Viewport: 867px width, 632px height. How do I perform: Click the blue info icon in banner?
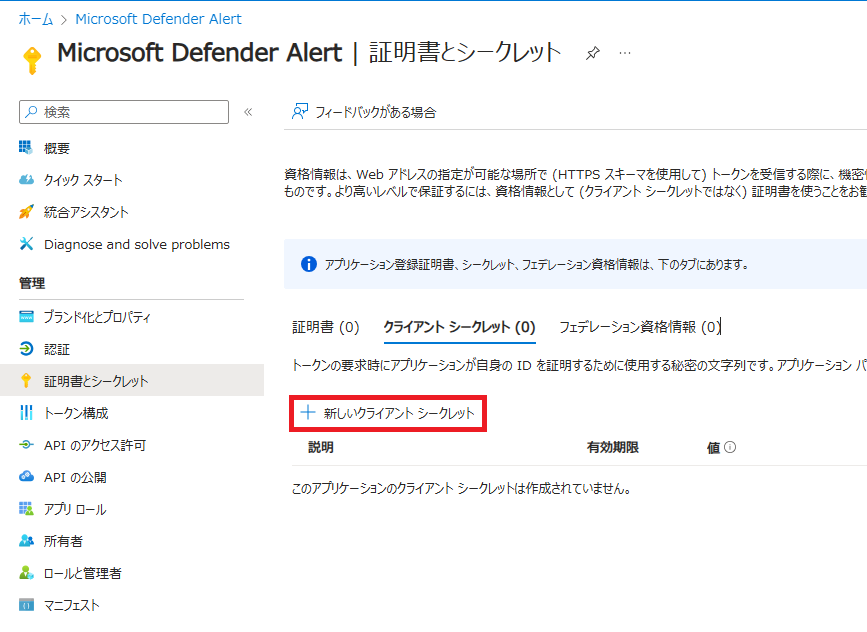[x=309, y=264]
